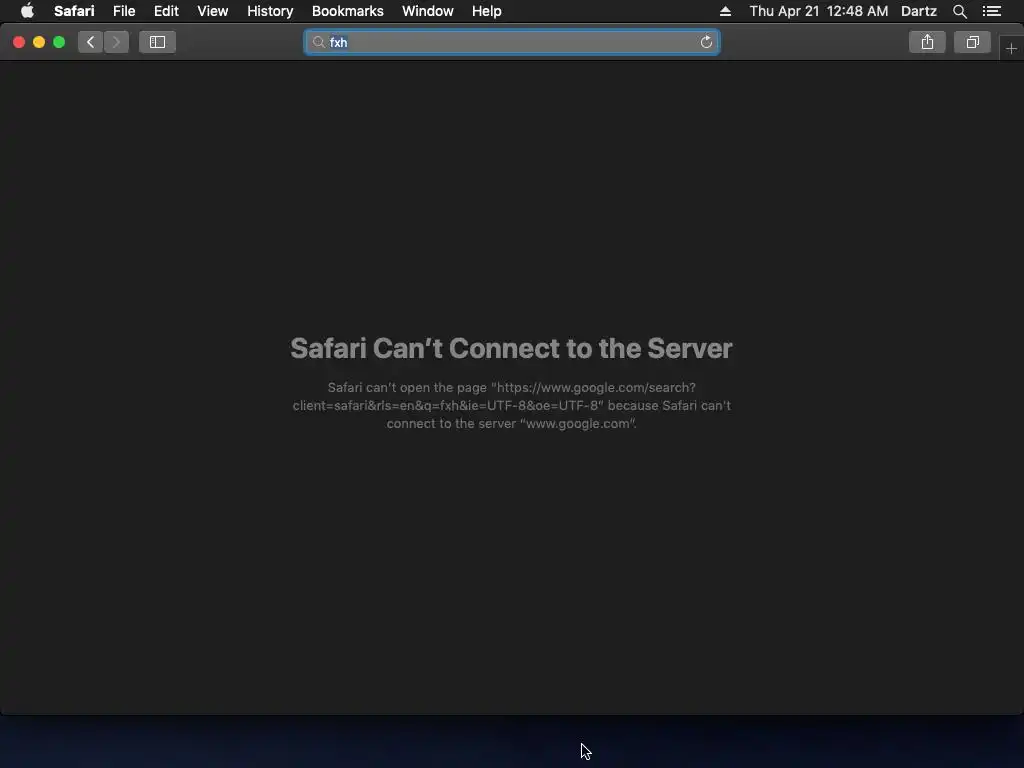
Task: Minimize the Safari window
Action: click(39, 42)
